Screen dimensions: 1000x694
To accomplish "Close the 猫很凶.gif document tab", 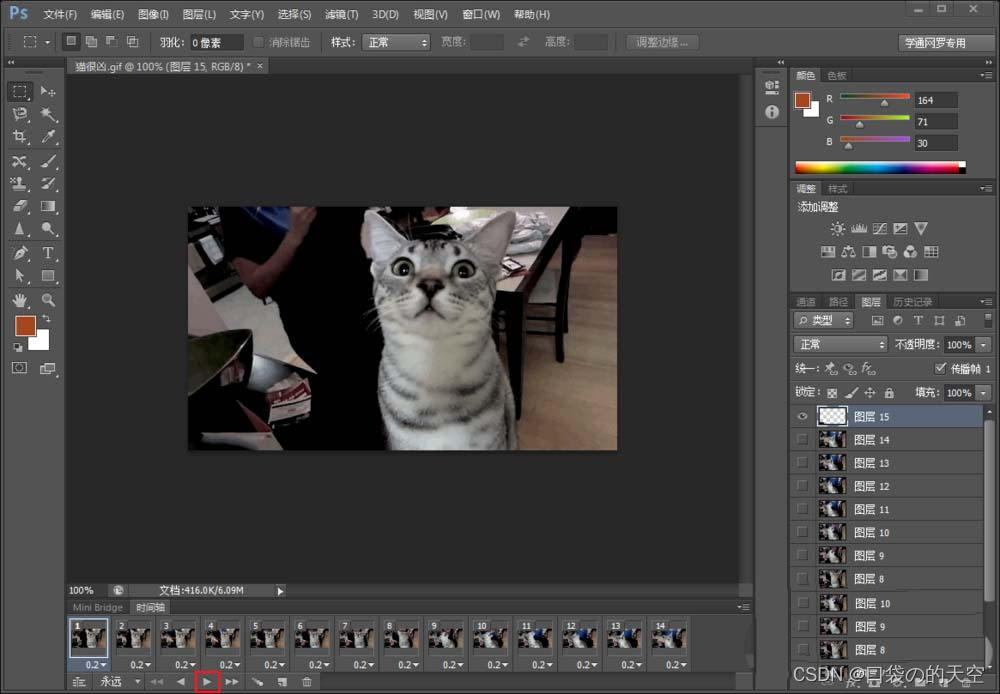I will (260, 66).
